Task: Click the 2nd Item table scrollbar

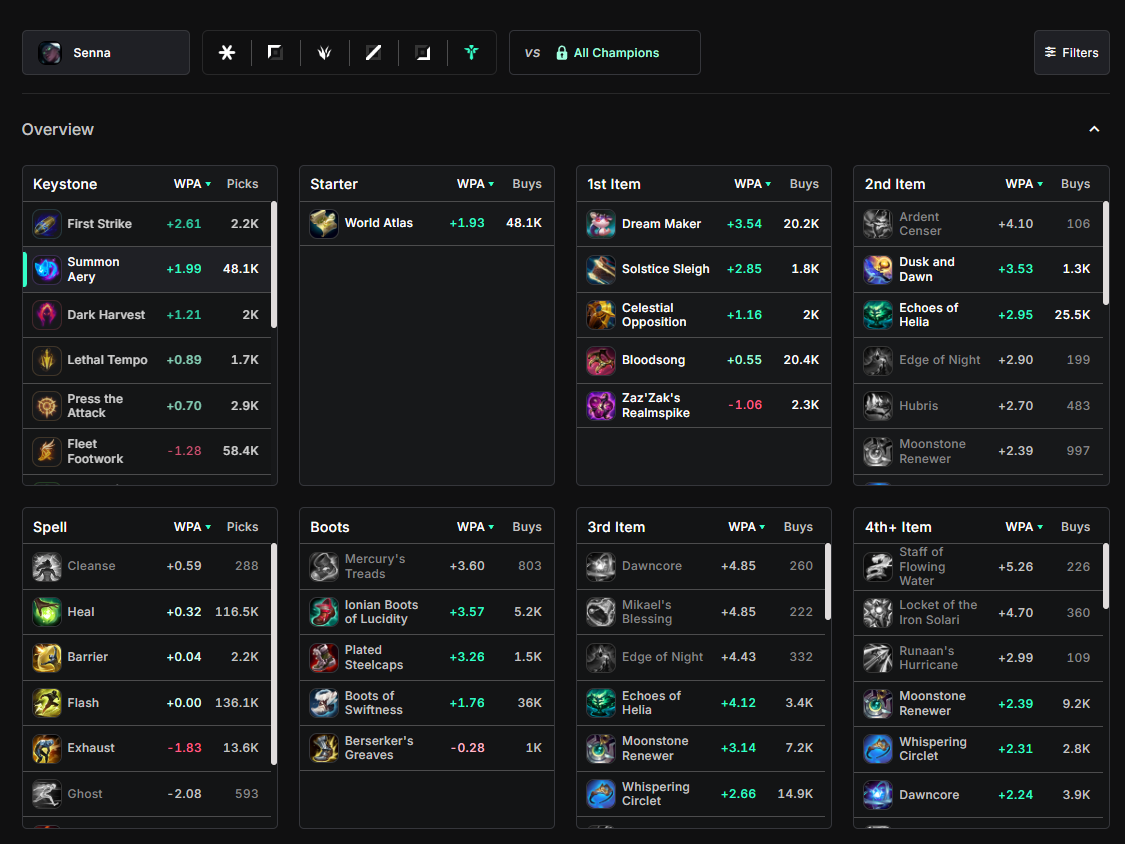Action: point(1106,253)
